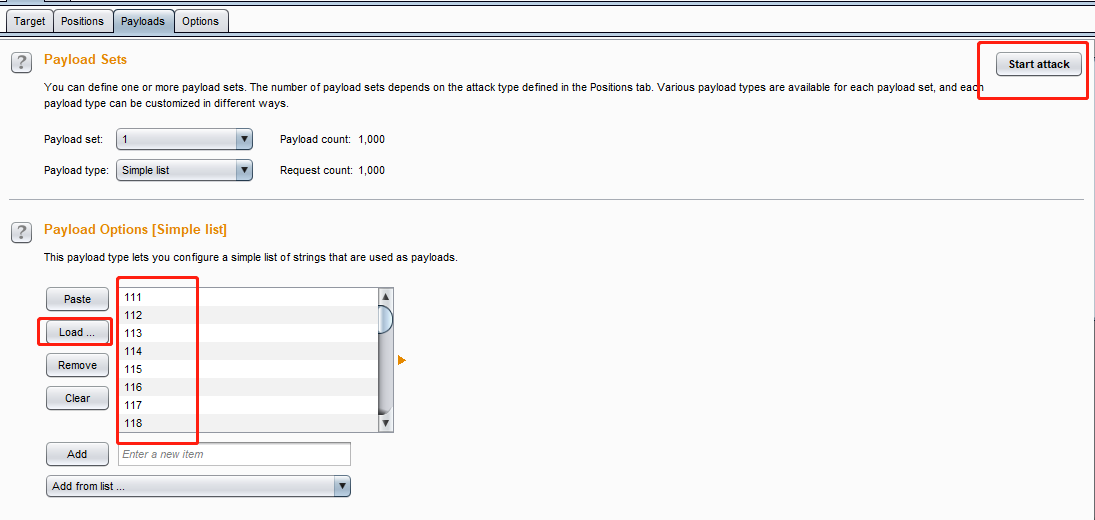The height and width of the screenshot is (520, 1095).
Task: Click the Add button
Action: tap(77, 454)
